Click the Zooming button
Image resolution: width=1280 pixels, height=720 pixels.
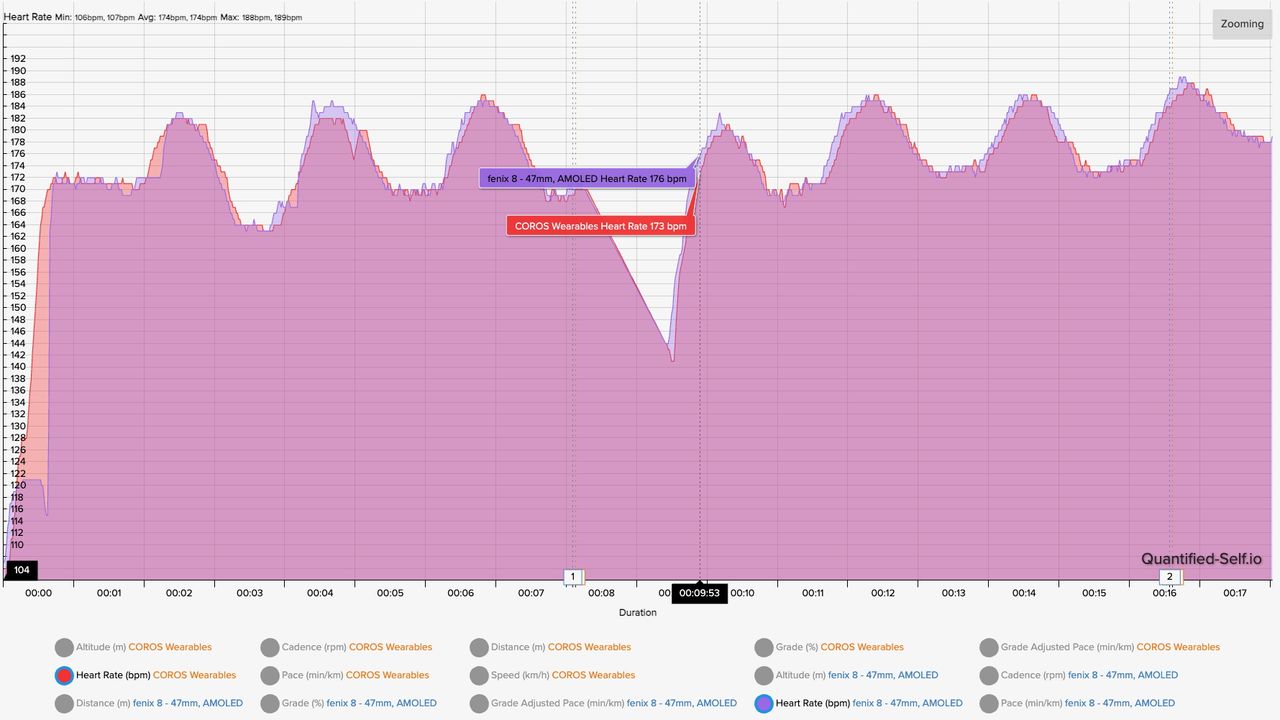tap(1242, 24)
